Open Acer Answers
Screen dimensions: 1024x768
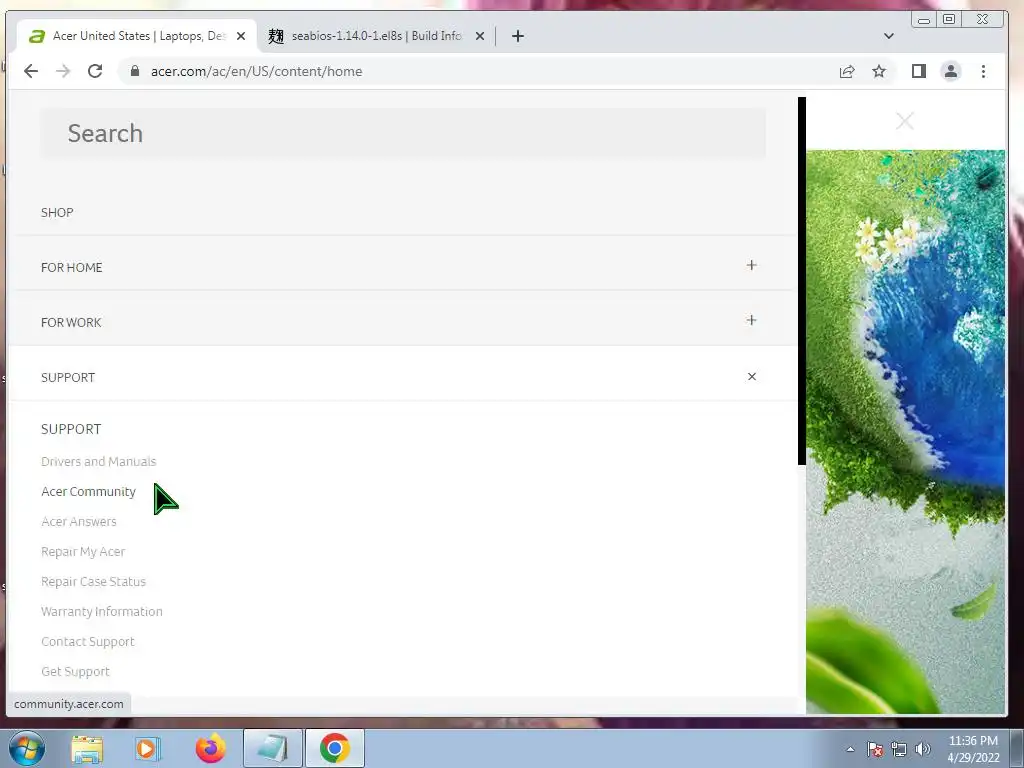79,522
